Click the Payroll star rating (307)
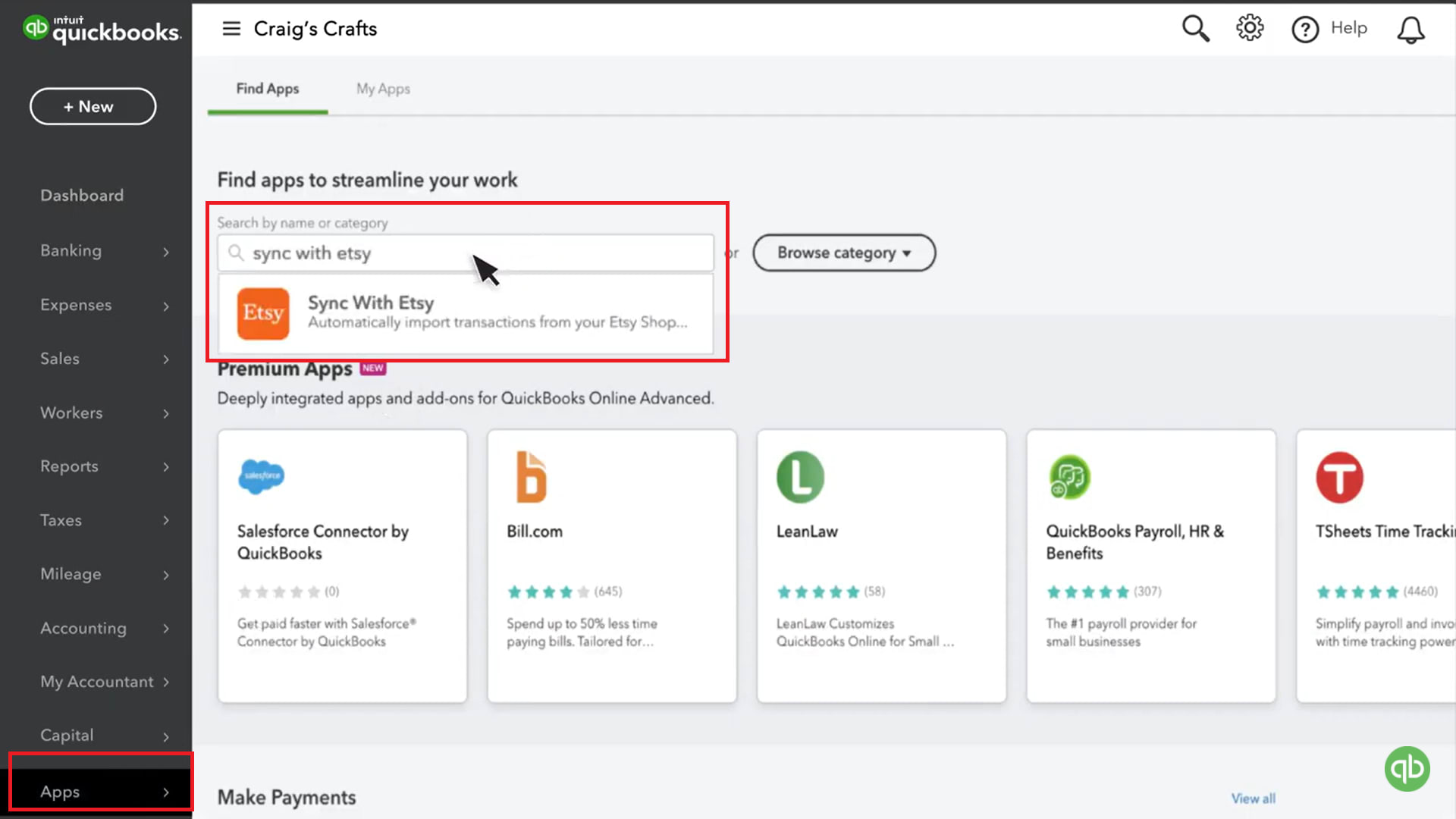Screen dimensions: 1456x819 pos(1103,591)
